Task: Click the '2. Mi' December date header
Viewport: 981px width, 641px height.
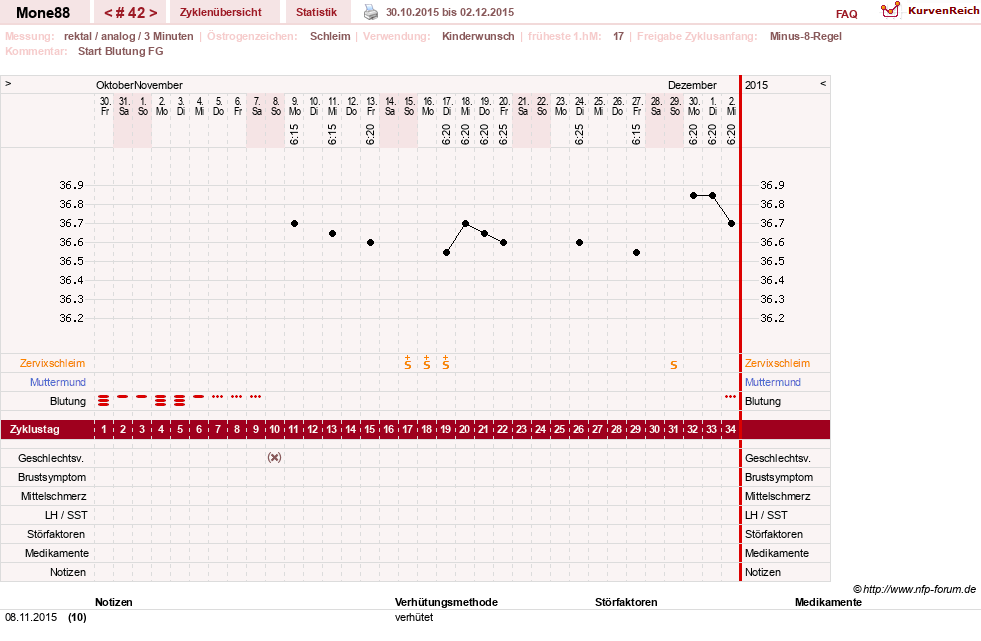Action: [x=731, y=106]
